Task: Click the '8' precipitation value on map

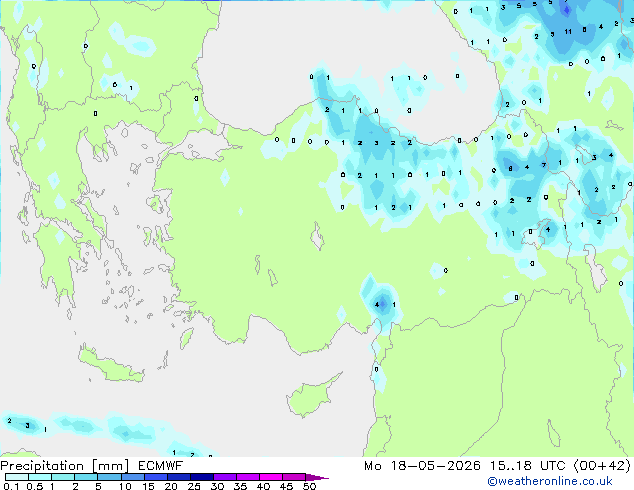Action: click(x=511, y=169)
